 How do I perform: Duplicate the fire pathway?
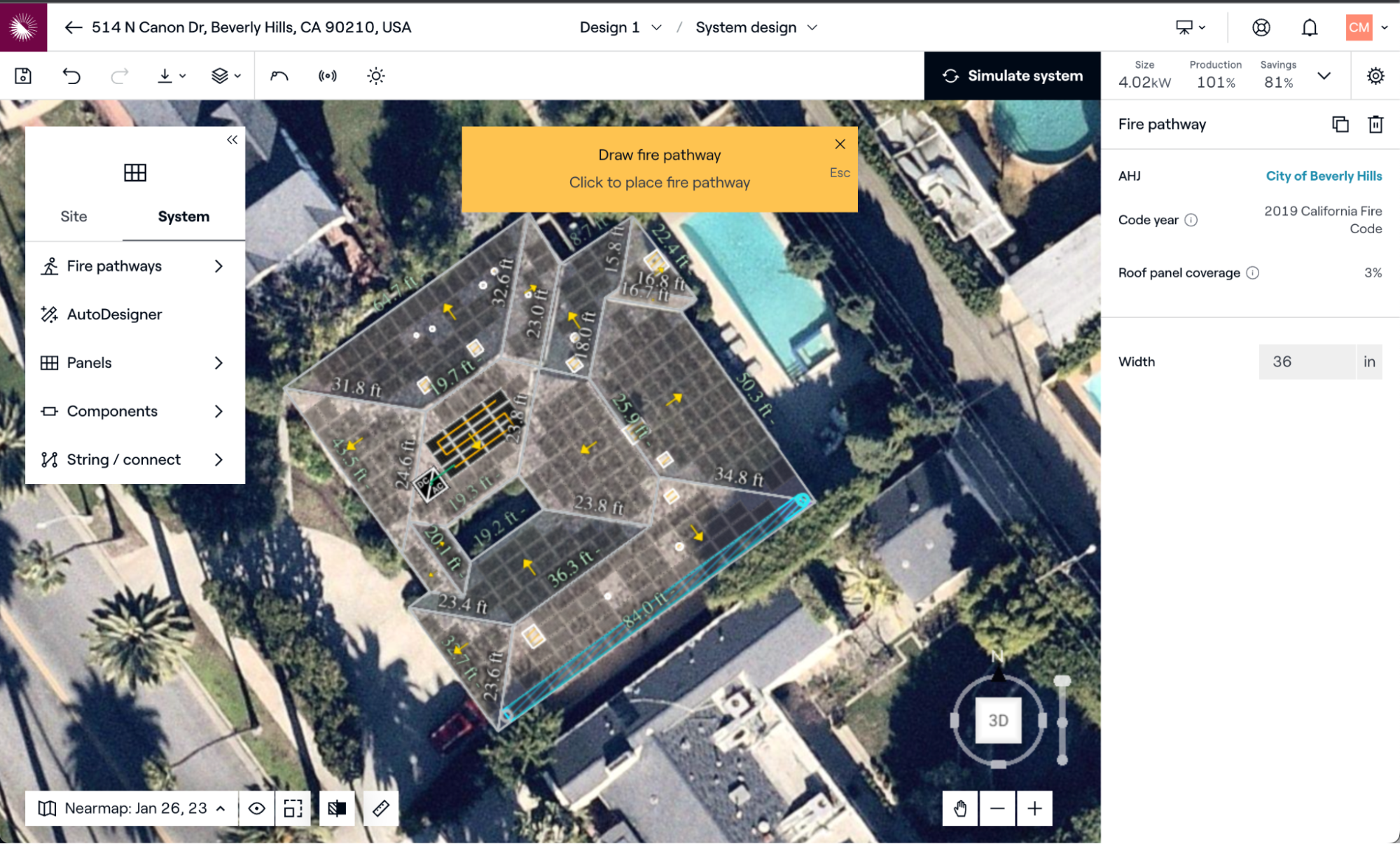[1340, 124]
